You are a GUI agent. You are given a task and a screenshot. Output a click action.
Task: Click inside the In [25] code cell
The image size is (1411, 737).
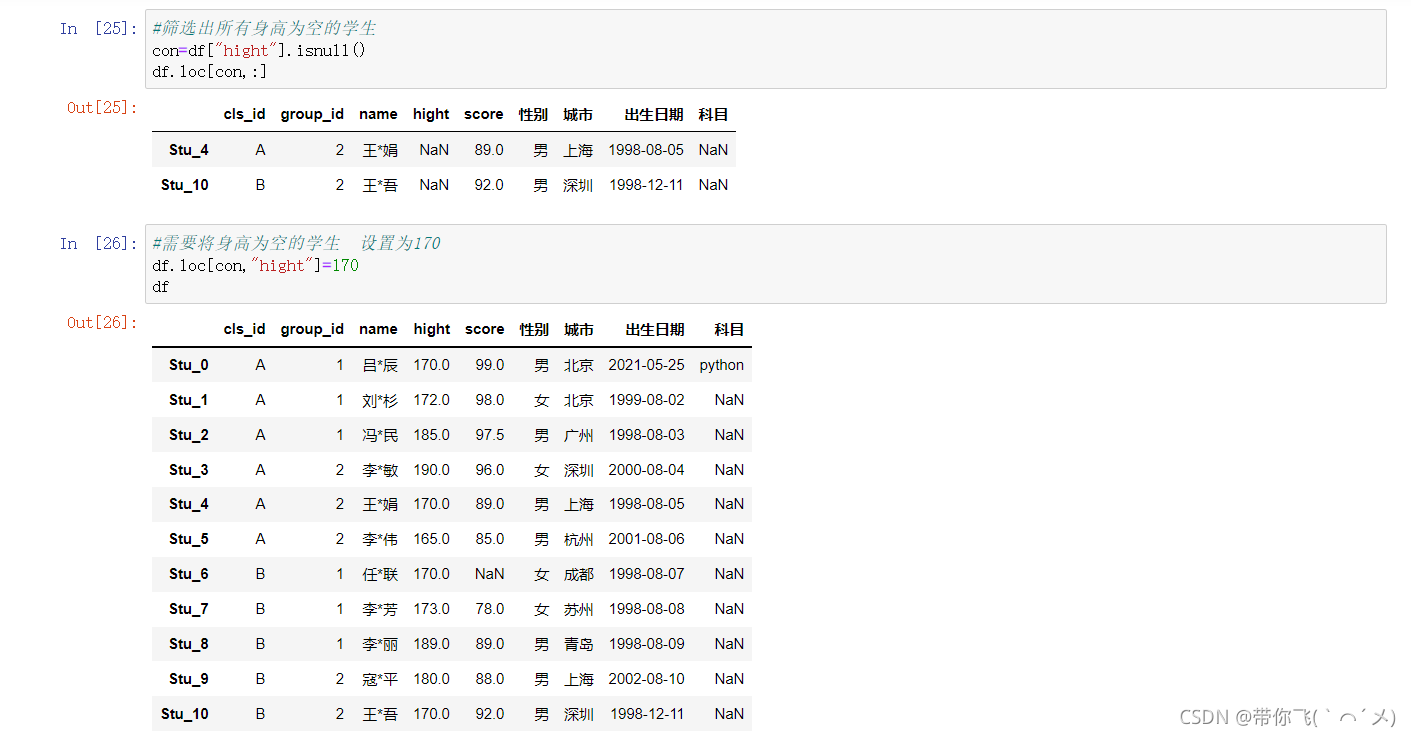click(765, 49)
